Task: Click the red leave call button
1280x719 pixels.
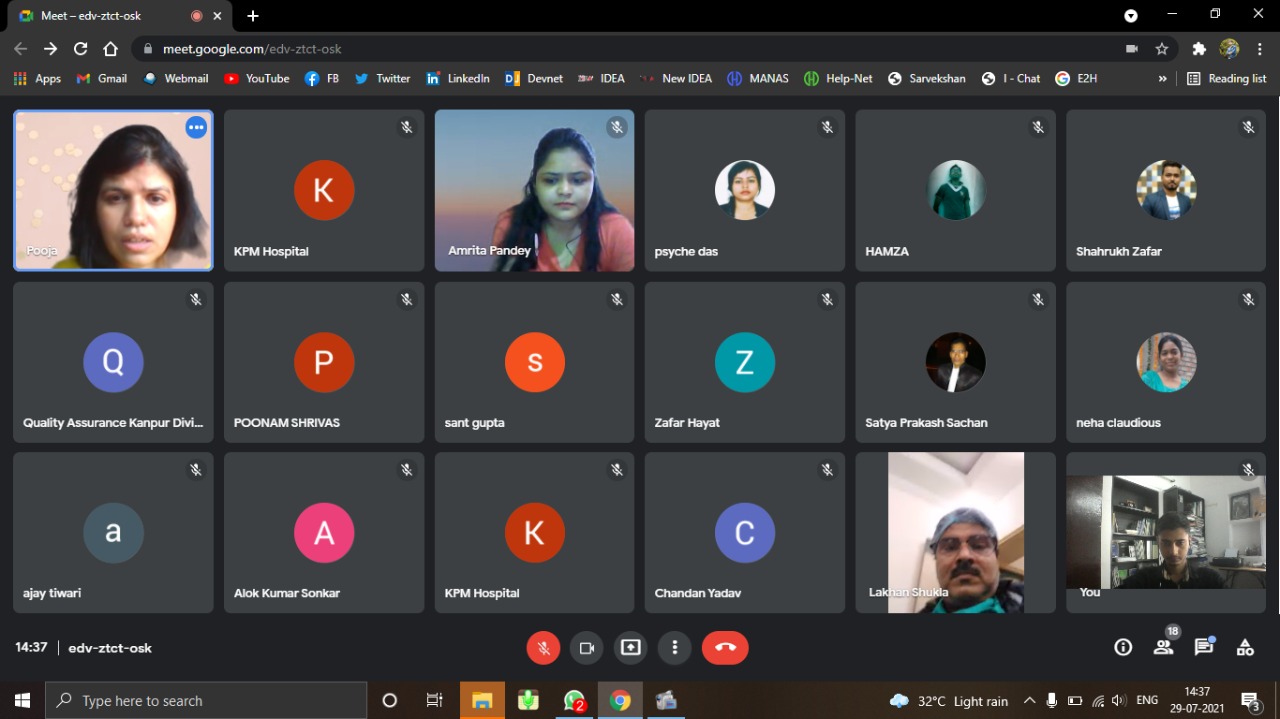Action: 725,648
